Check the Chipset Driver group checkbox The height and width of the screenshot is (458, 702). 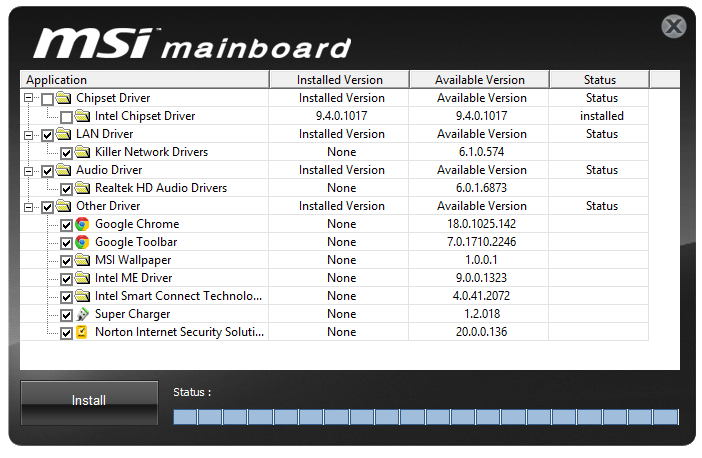coord(47,99)
